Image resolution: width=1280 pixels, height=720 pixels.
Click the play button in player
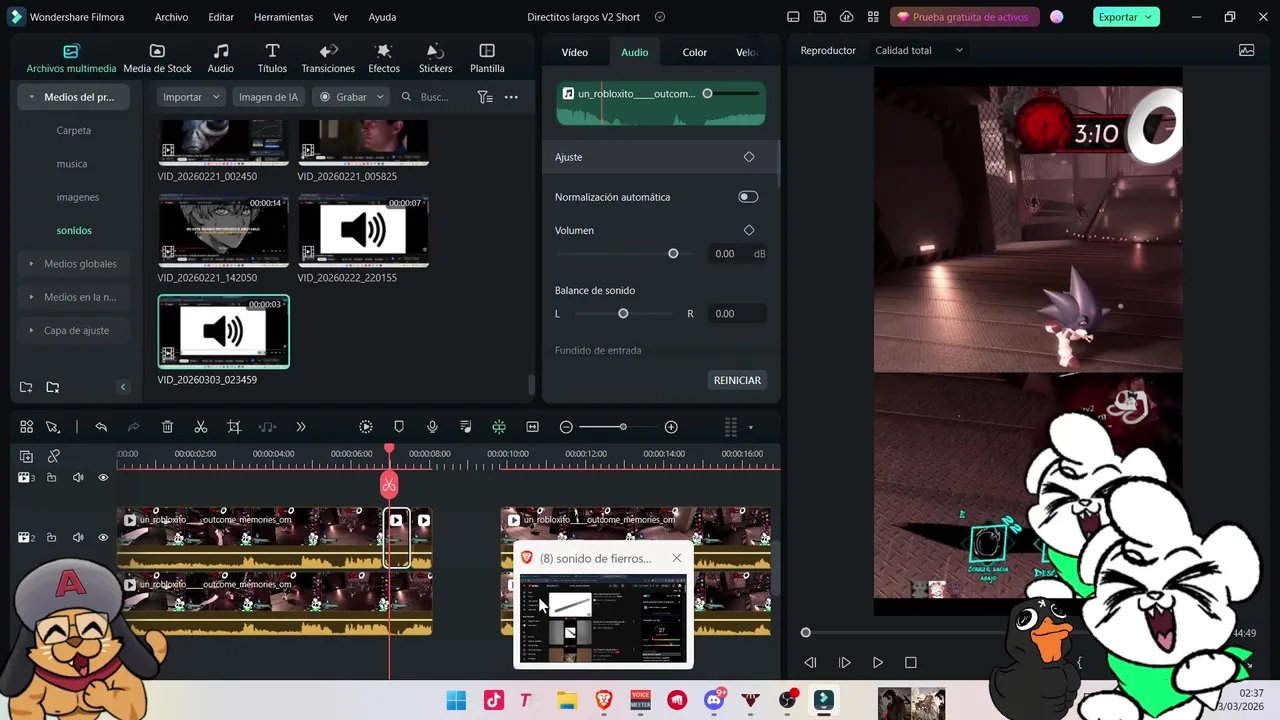tap(878, 662)
